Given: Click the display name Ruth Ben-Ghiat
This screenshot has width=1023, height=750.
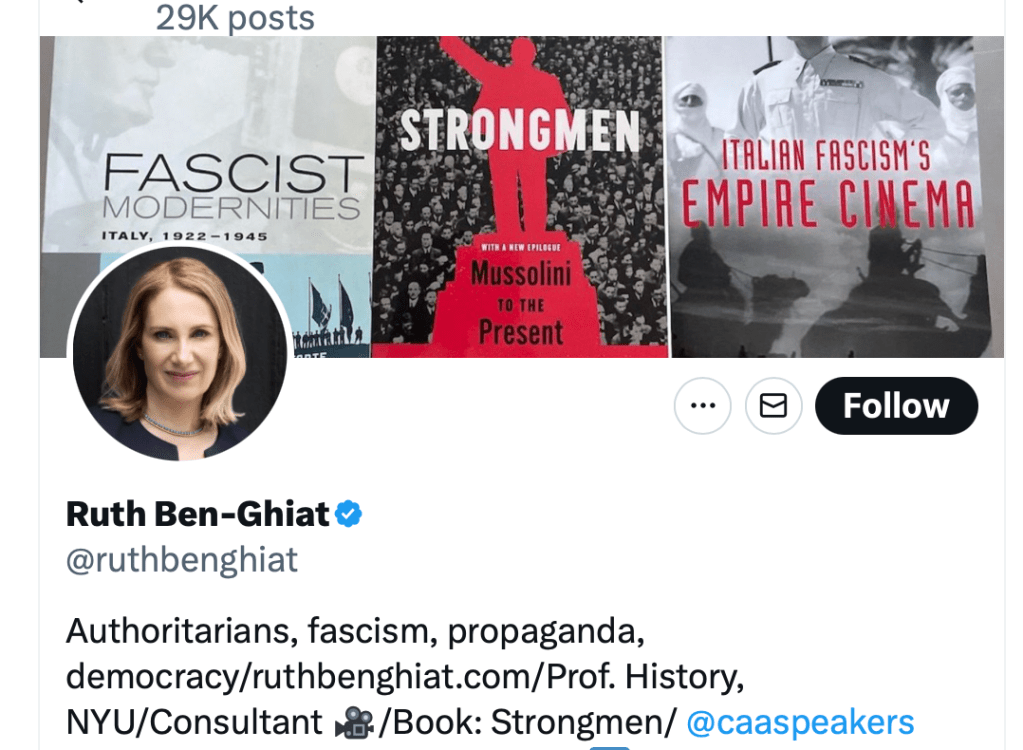Looking at the screenshot, I should [x=198, y=514].
